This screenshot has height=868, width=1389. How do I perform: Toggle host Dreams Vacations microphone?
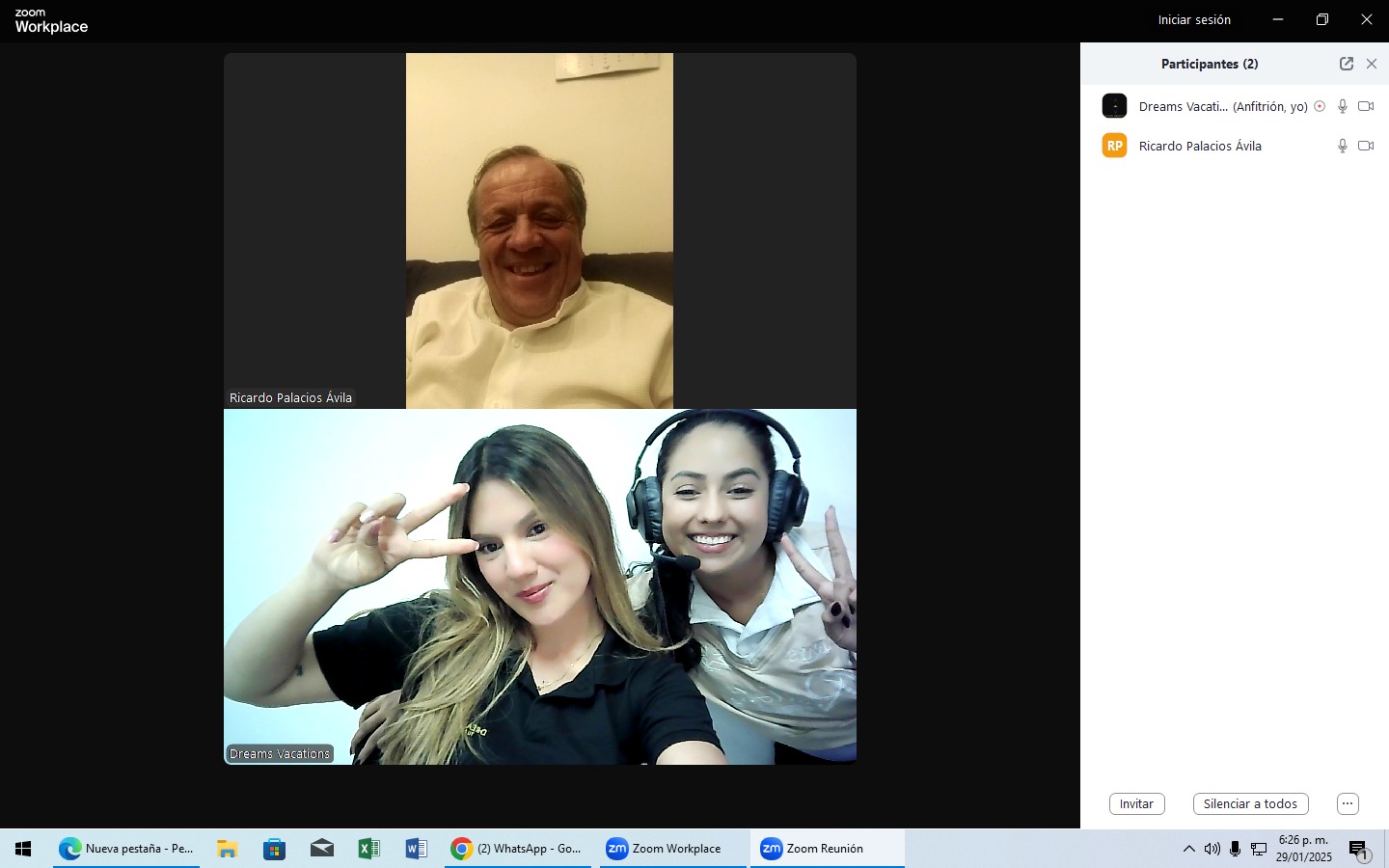(x=1342, y=106)
